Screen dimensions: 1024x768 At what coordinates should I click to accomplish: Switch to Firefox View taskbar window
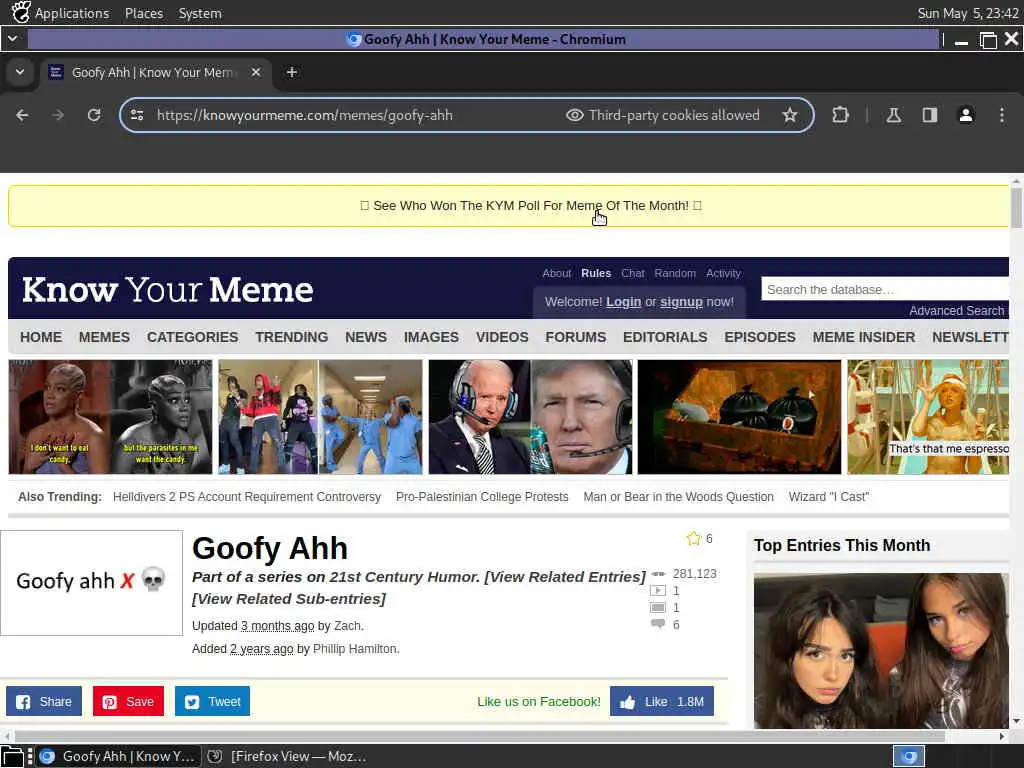click(287, 756)
